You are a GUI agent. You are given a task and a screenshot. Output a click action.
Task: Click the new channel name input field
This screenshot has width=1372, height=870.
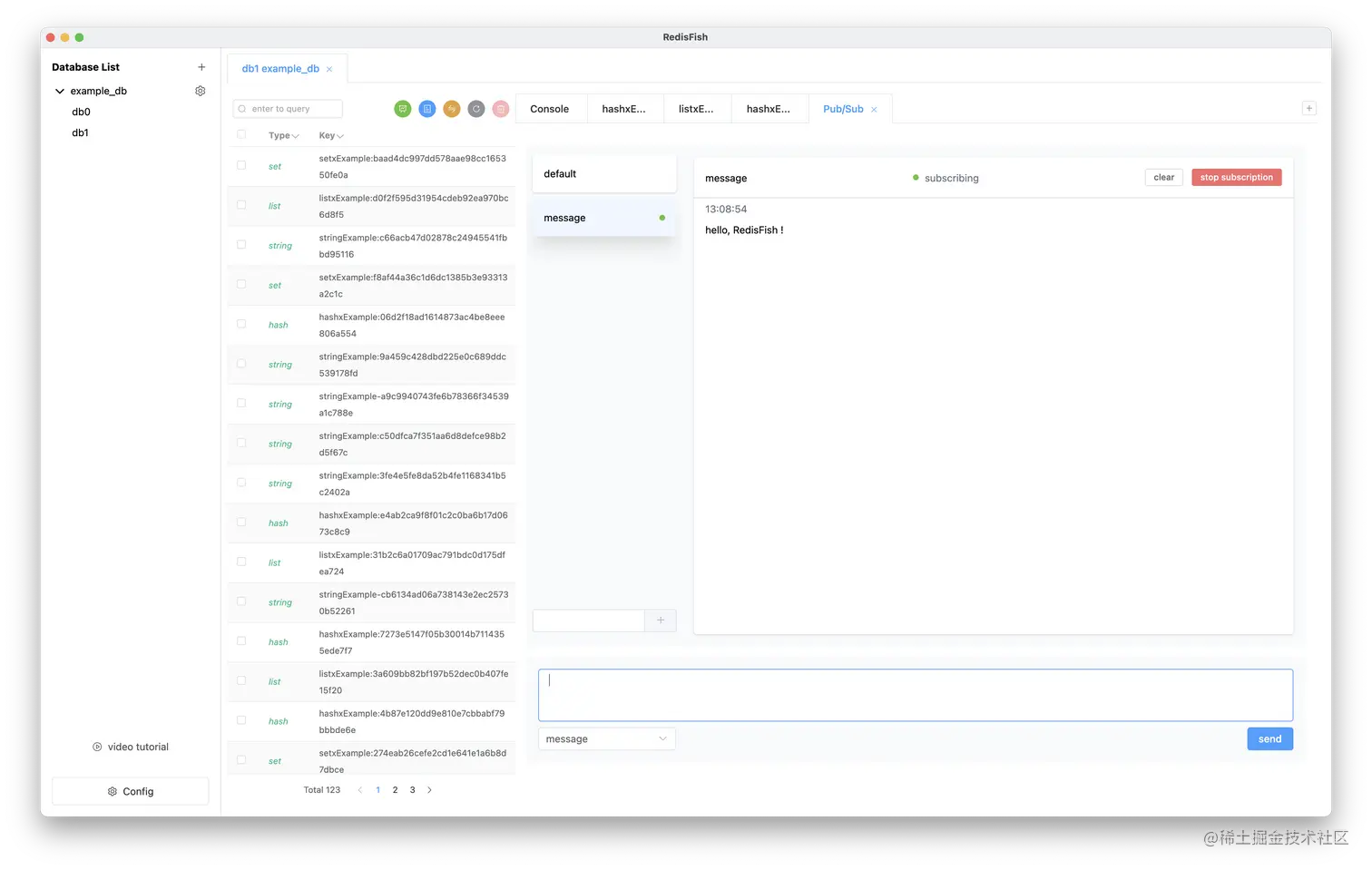pyautogui.click(x=589, y=621)
